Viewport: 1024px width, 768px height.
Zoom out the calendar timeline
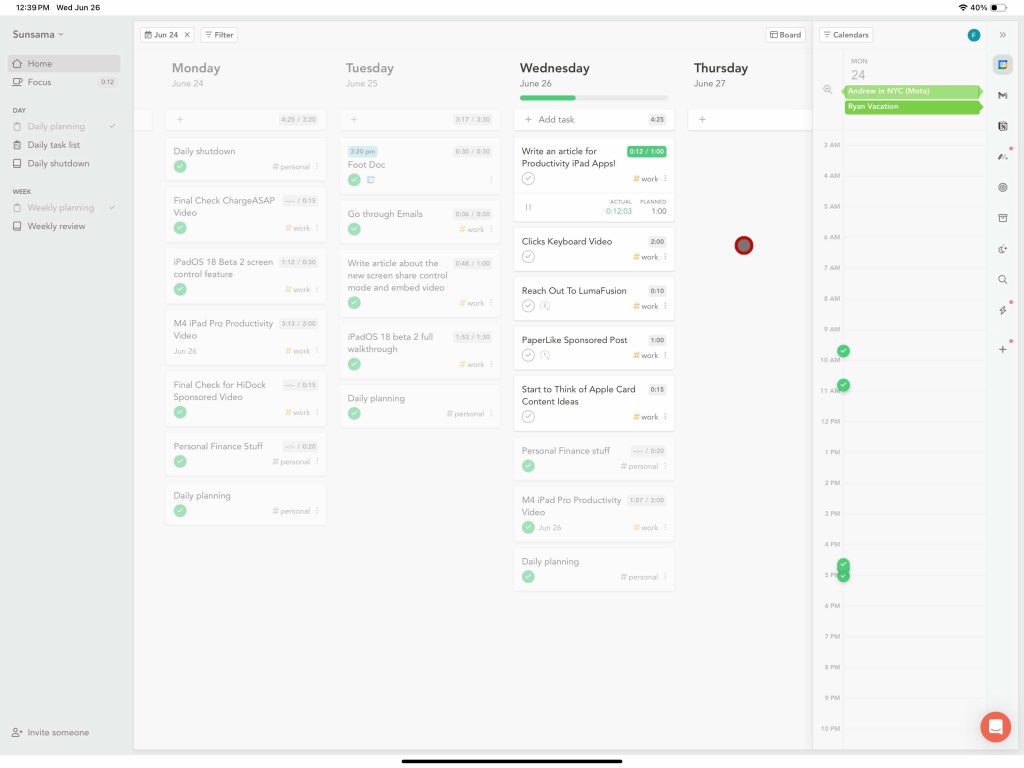[x=827, y=89]
